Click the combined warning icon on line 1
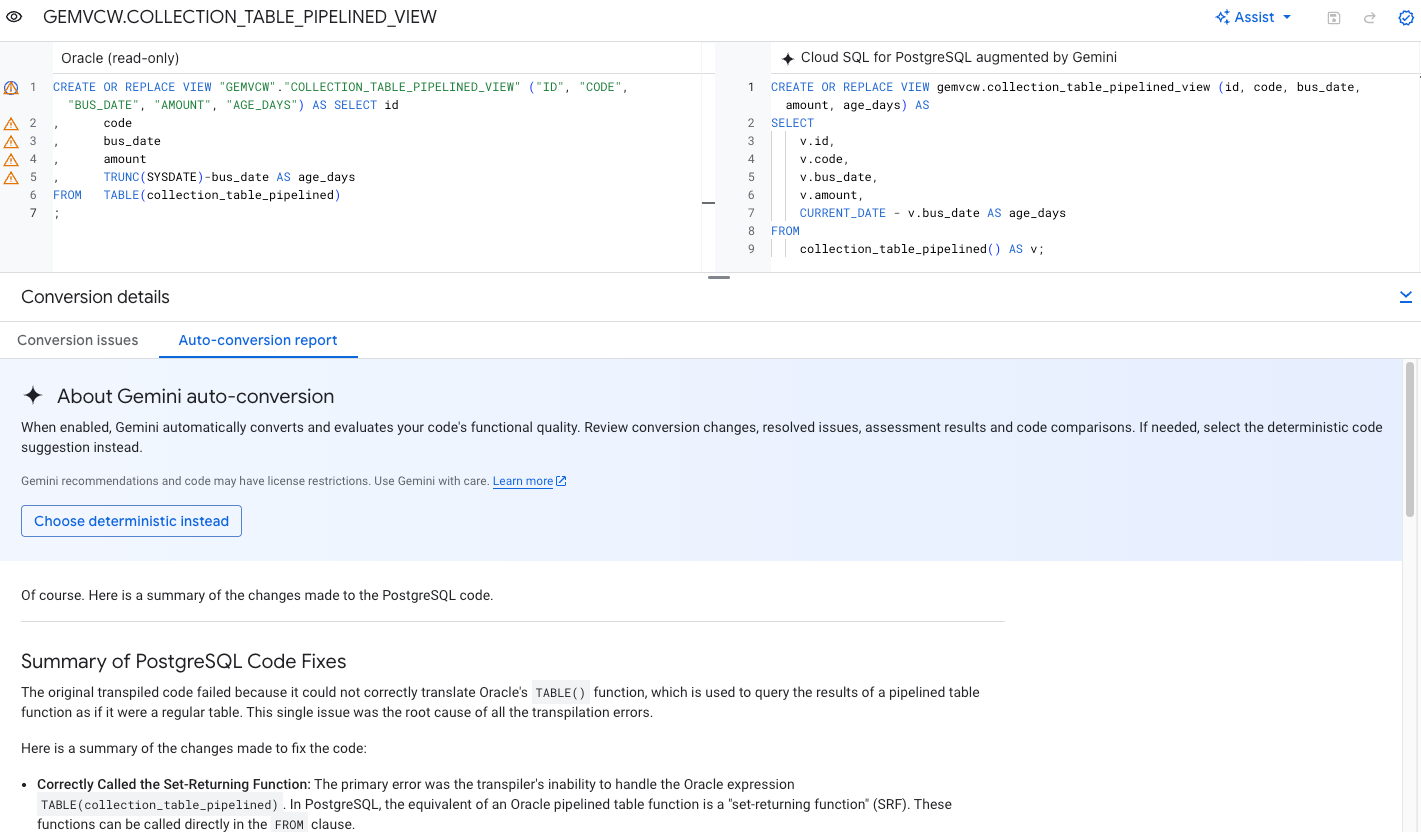Image resolution: width=1421 pixels, height=832 pixels. (x=12, y=87)
